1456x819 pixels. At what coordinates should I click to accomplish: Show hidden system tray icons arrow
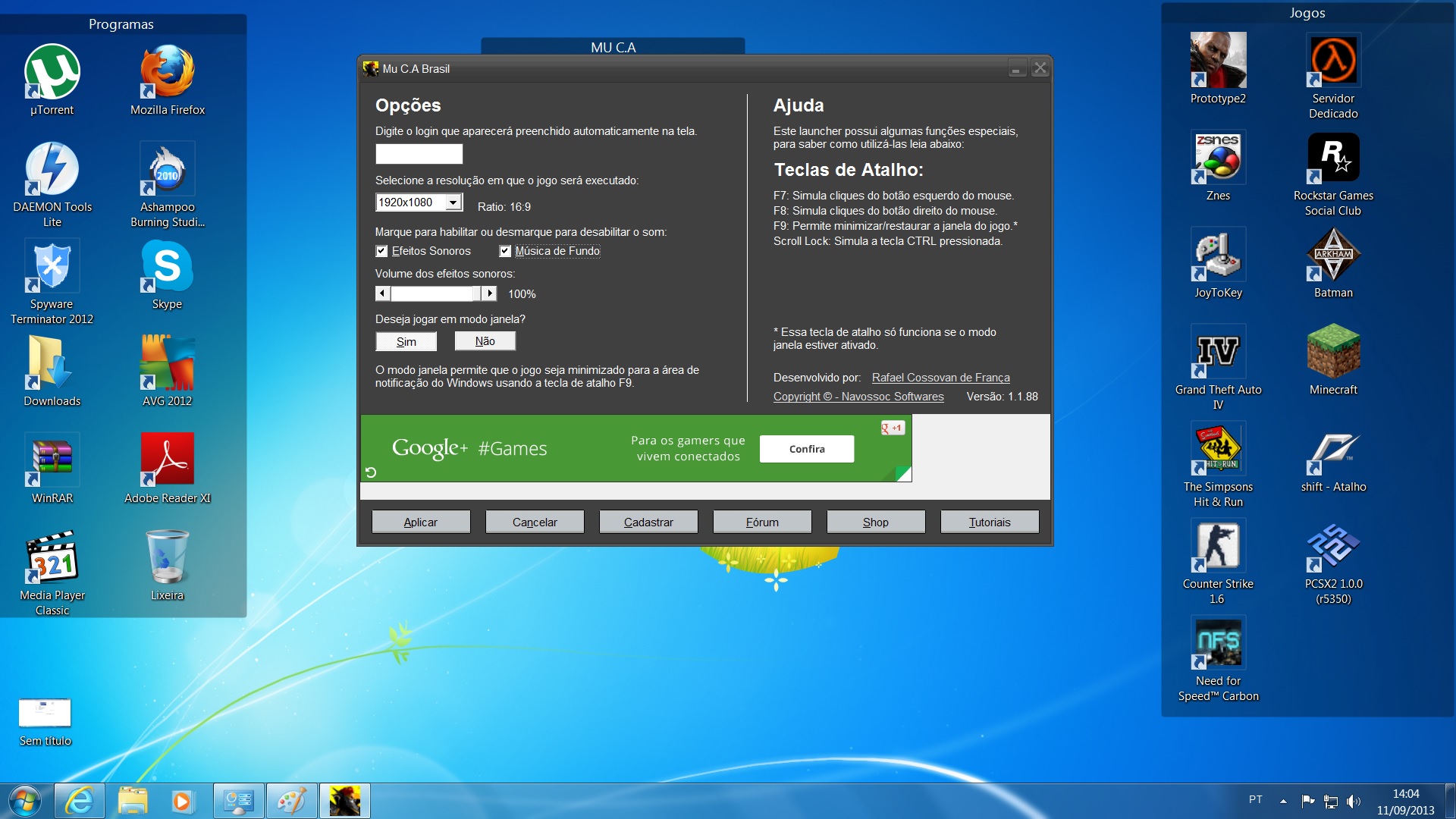tap(1283, 801)
